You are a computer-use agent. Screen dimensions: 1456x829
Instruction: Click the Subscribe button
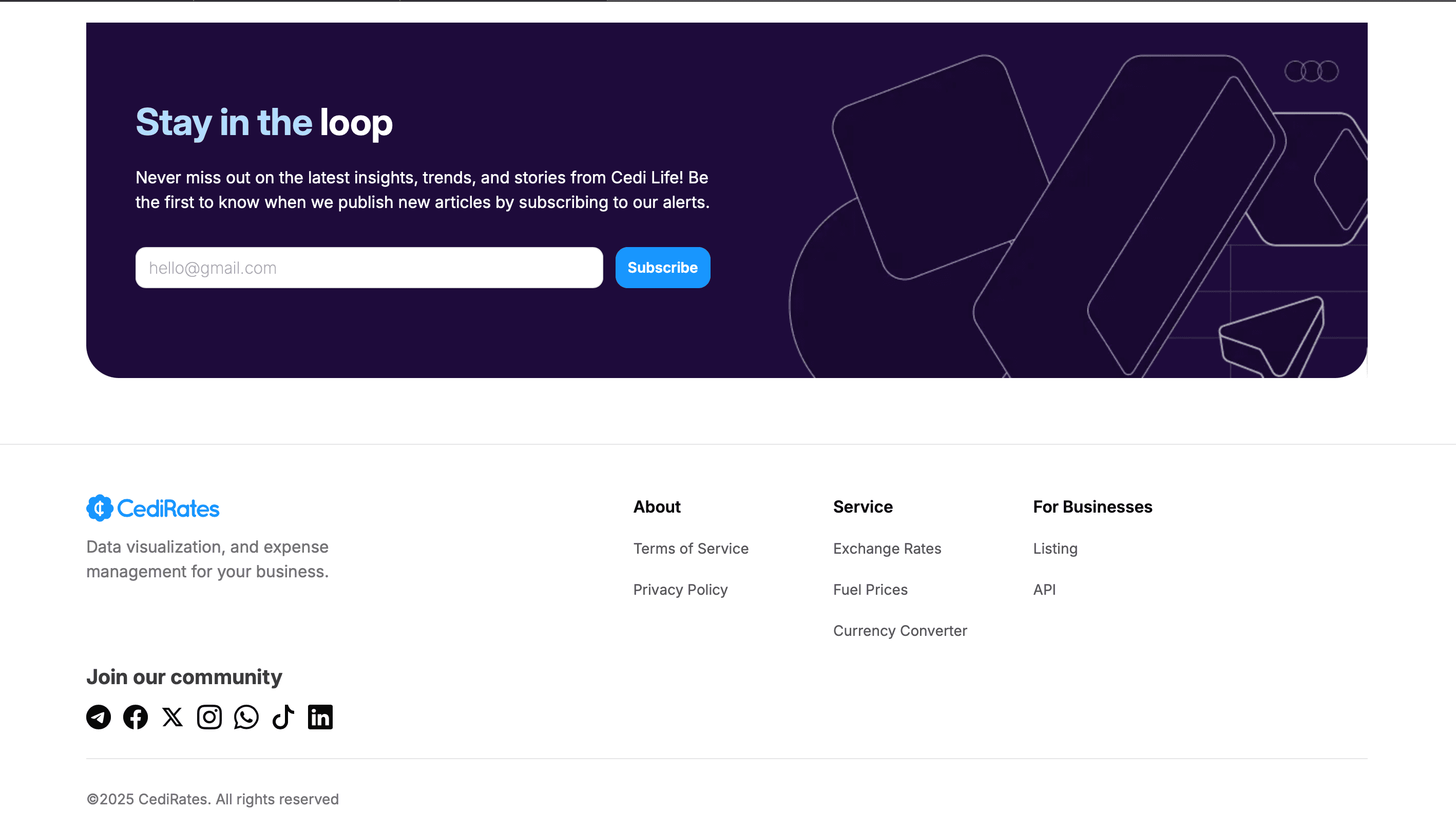[x=662, y=267]
